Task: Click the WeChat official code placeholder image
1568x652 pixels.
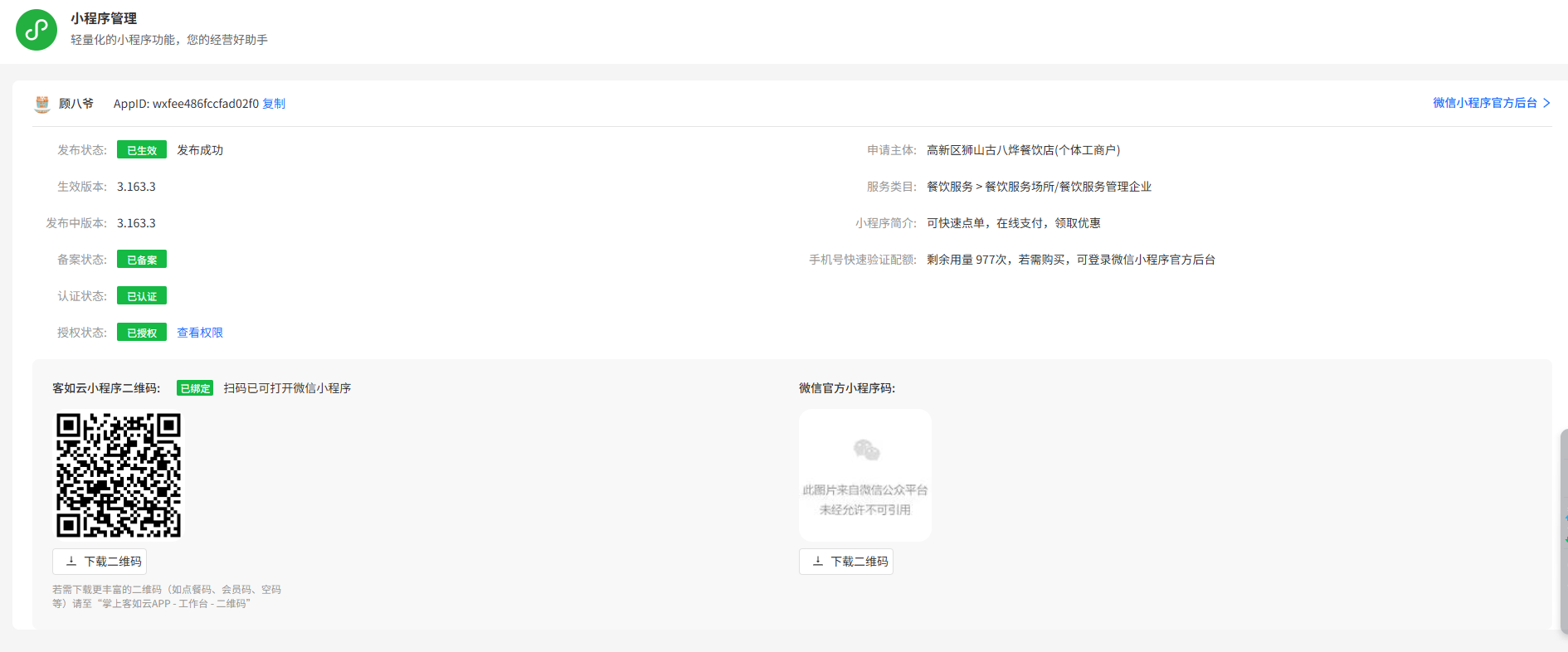Action: 865,475
